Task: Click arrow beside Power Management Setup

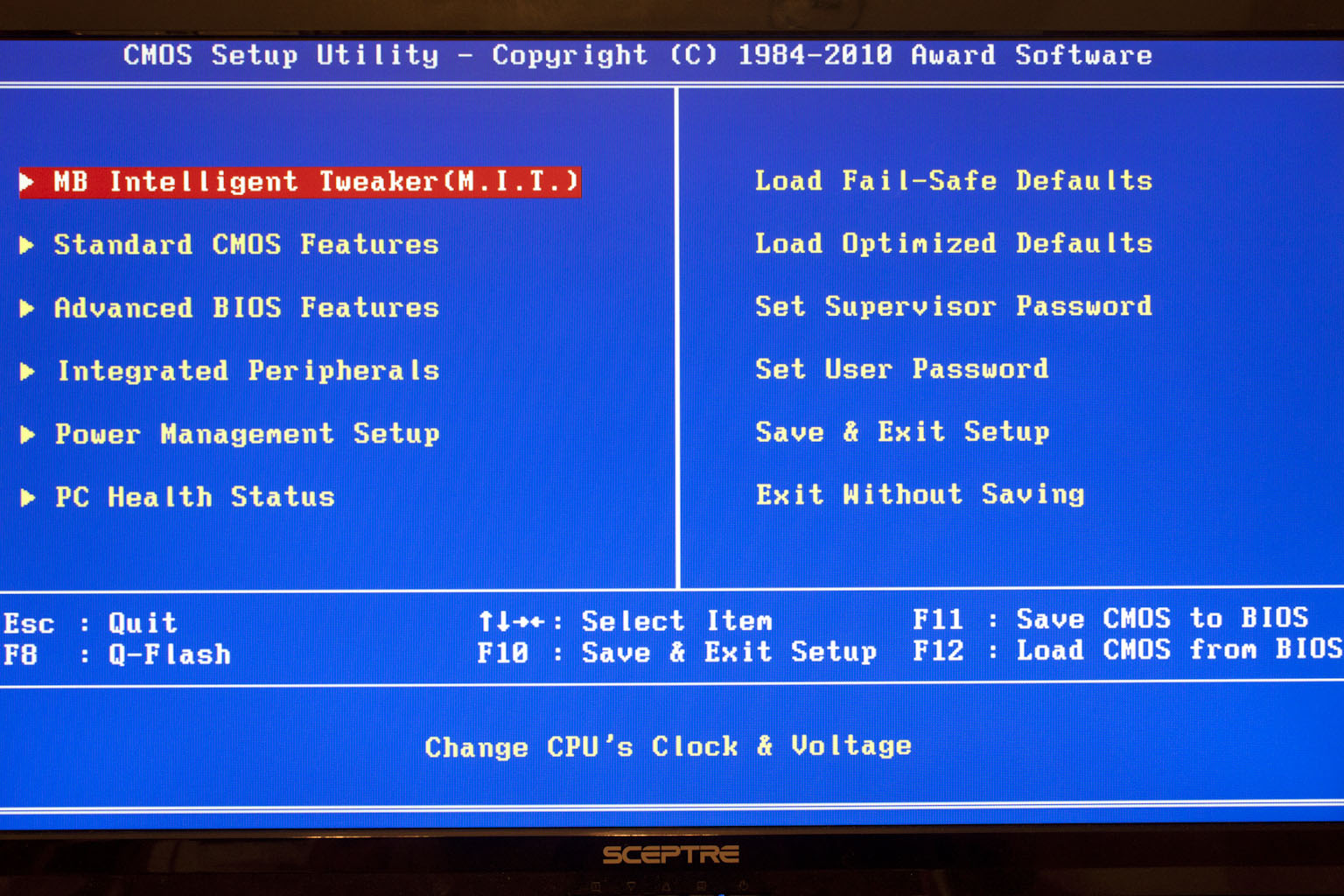Action: pos(27,434)
